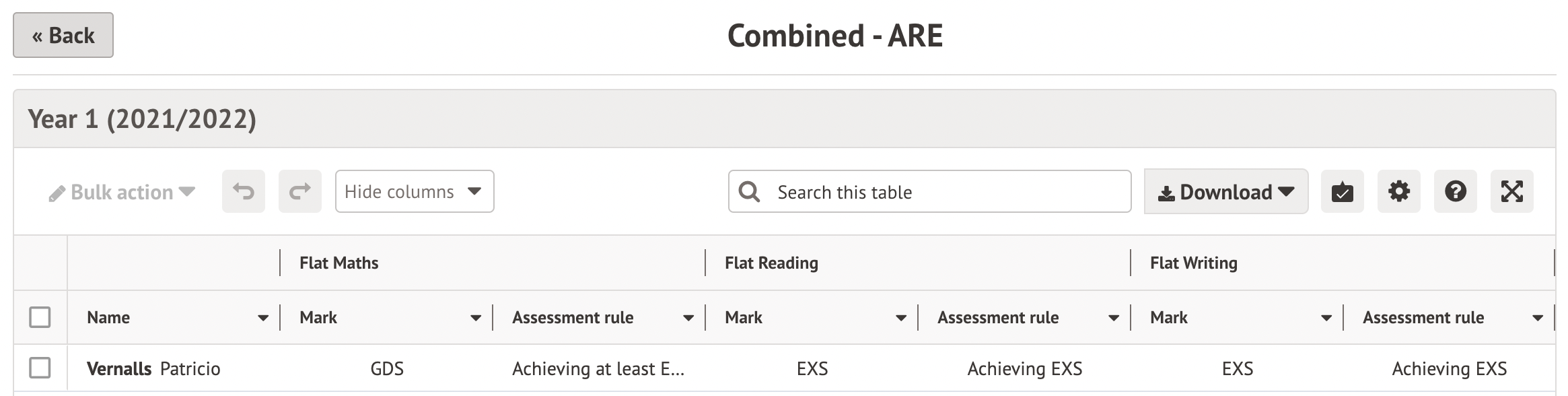Click the undo arrow icon

click(x=244, y=192)
